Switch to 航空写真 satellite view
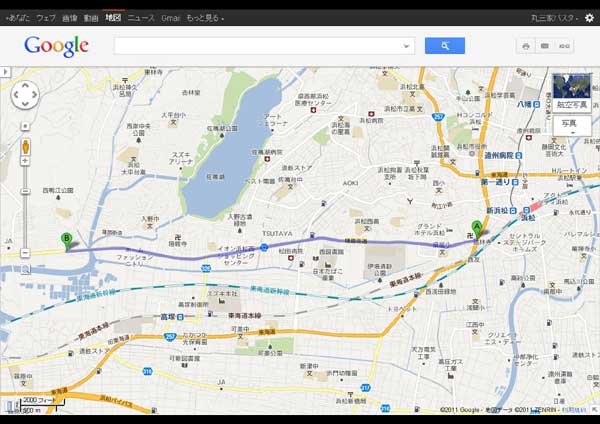This screenshot has height=424, width=600. (x=572, y=92)
